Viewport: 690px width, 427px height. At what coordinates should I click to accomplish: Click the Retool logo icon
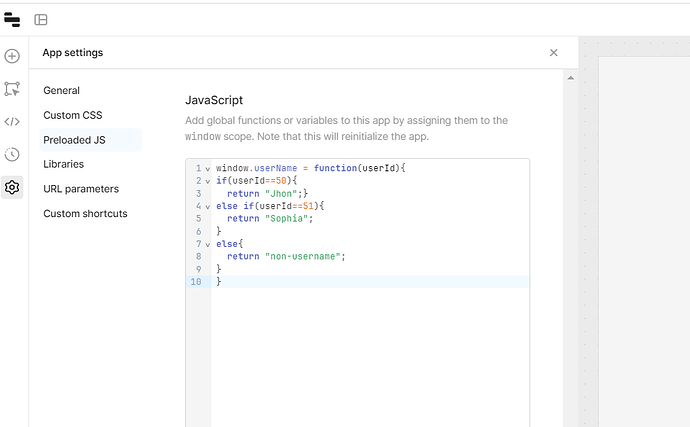point(13,19)
